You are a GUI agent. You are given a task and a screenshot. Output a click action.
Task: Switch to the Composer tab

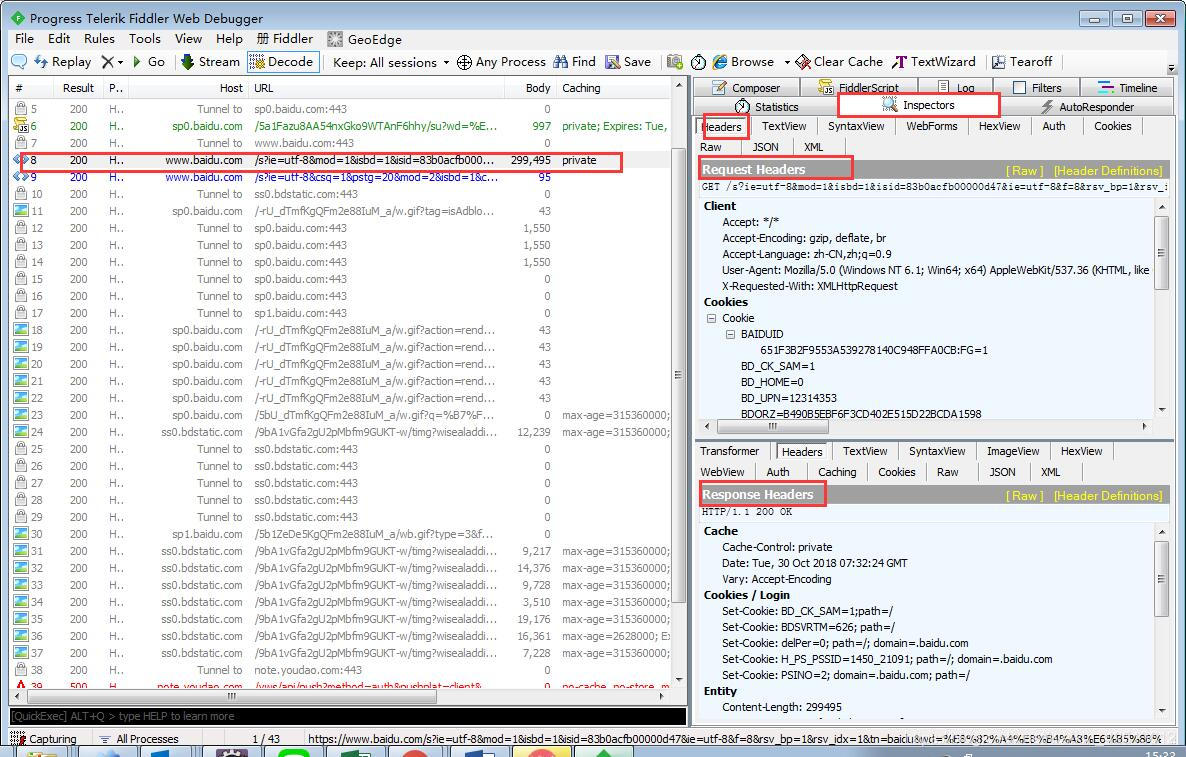pyautogui.click(x=745, y=88)
